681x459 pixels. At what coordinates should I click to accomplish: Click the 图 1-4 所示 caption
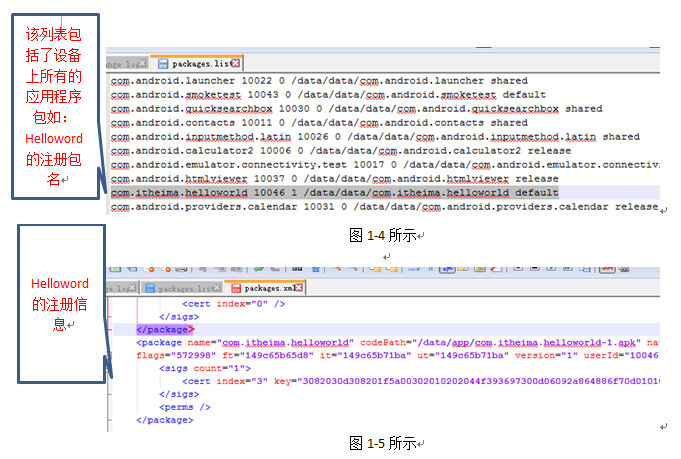[x=383, y=236]
